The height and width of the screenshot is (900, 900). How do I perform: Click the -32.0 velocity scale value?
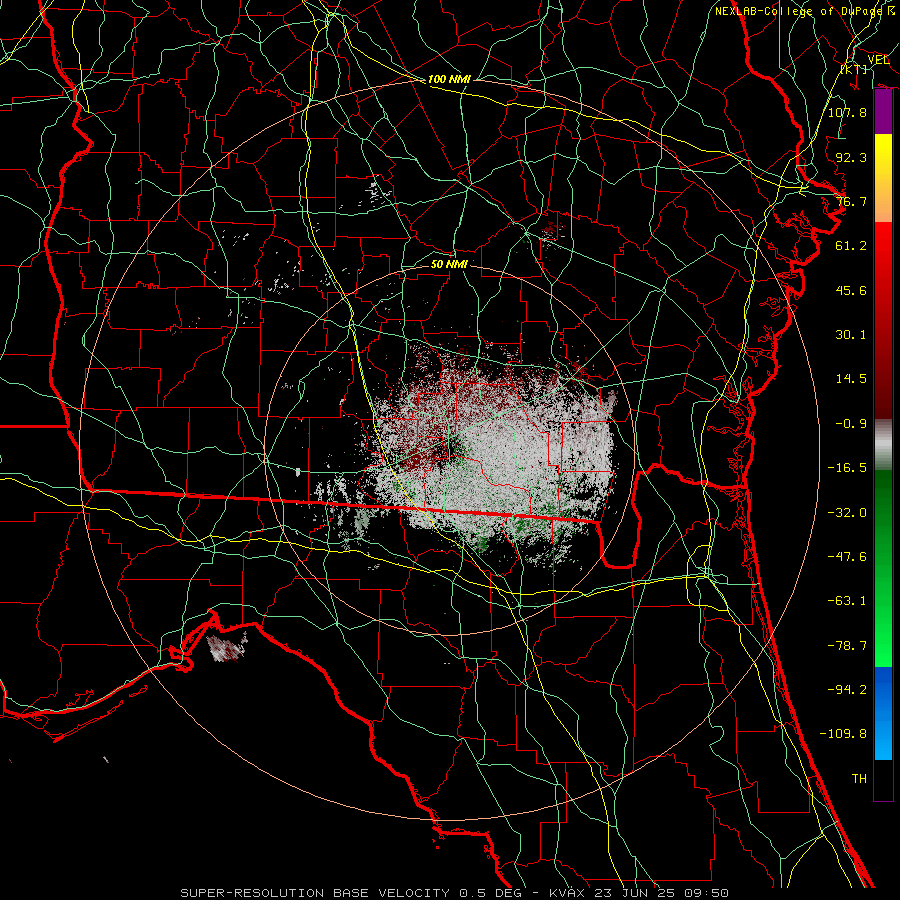[847, 513]
